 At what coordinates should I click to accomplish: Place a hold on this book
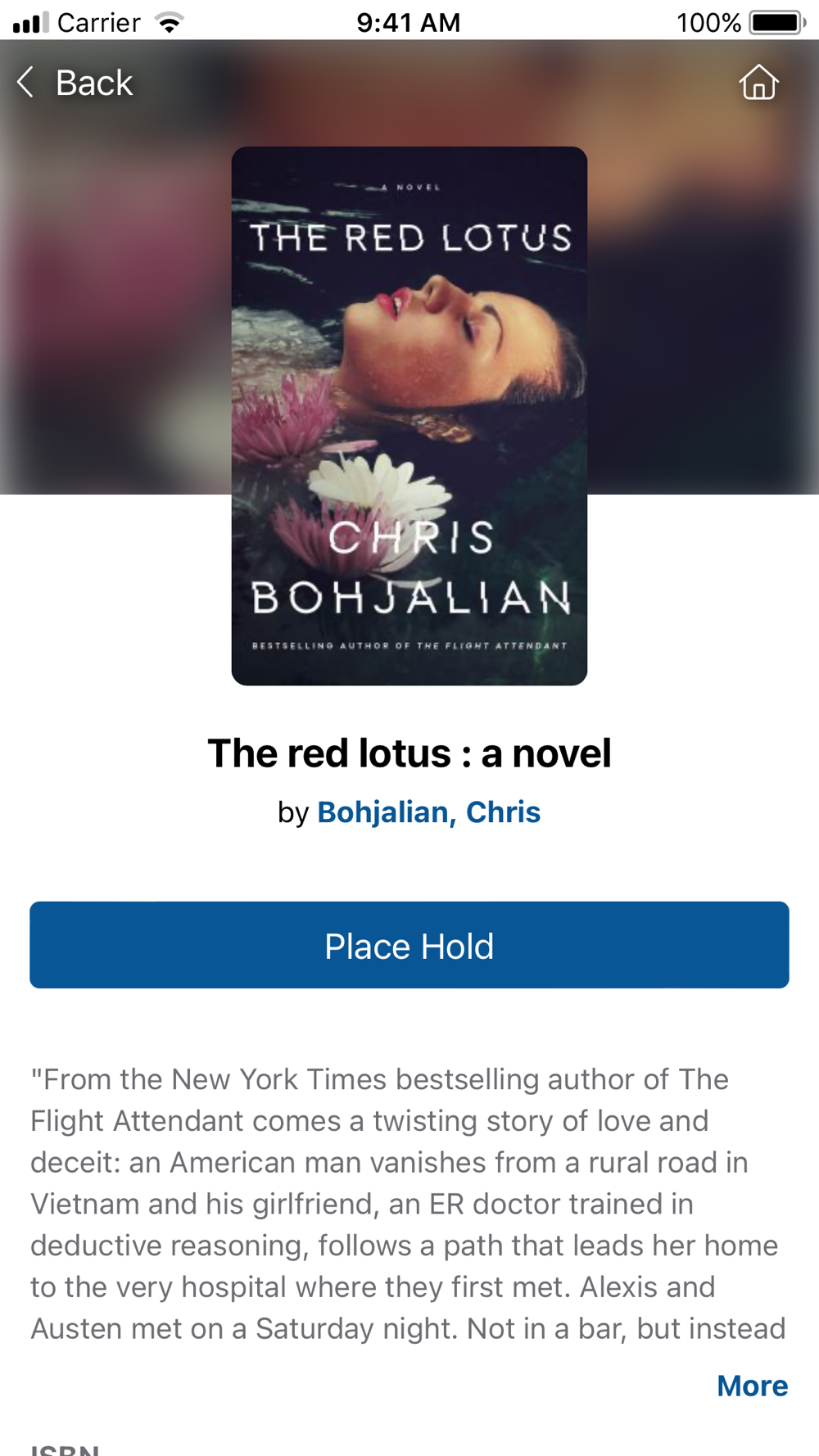(409, 945)
